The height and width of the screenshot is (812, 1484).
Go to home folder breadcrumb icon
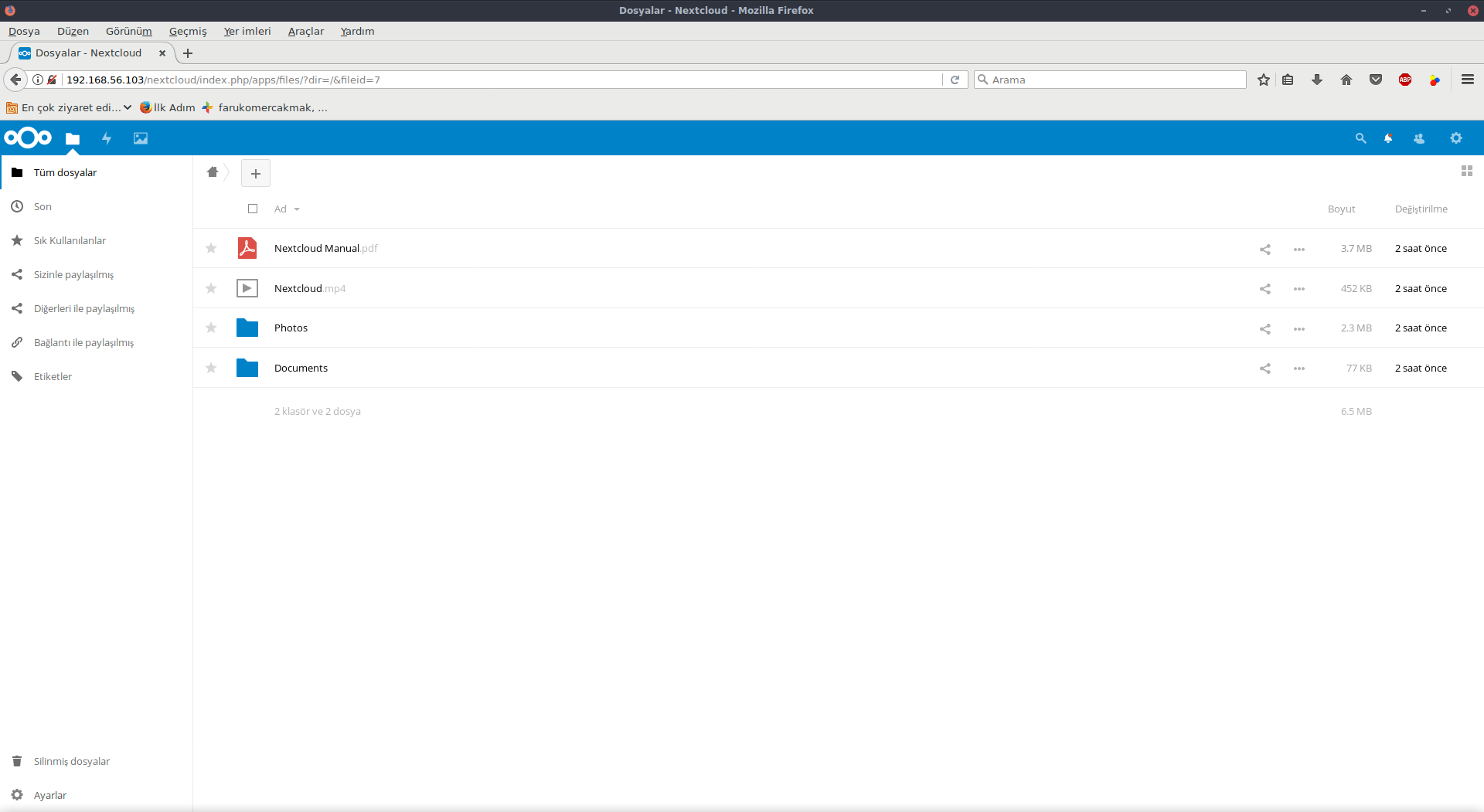coord(213,172)
